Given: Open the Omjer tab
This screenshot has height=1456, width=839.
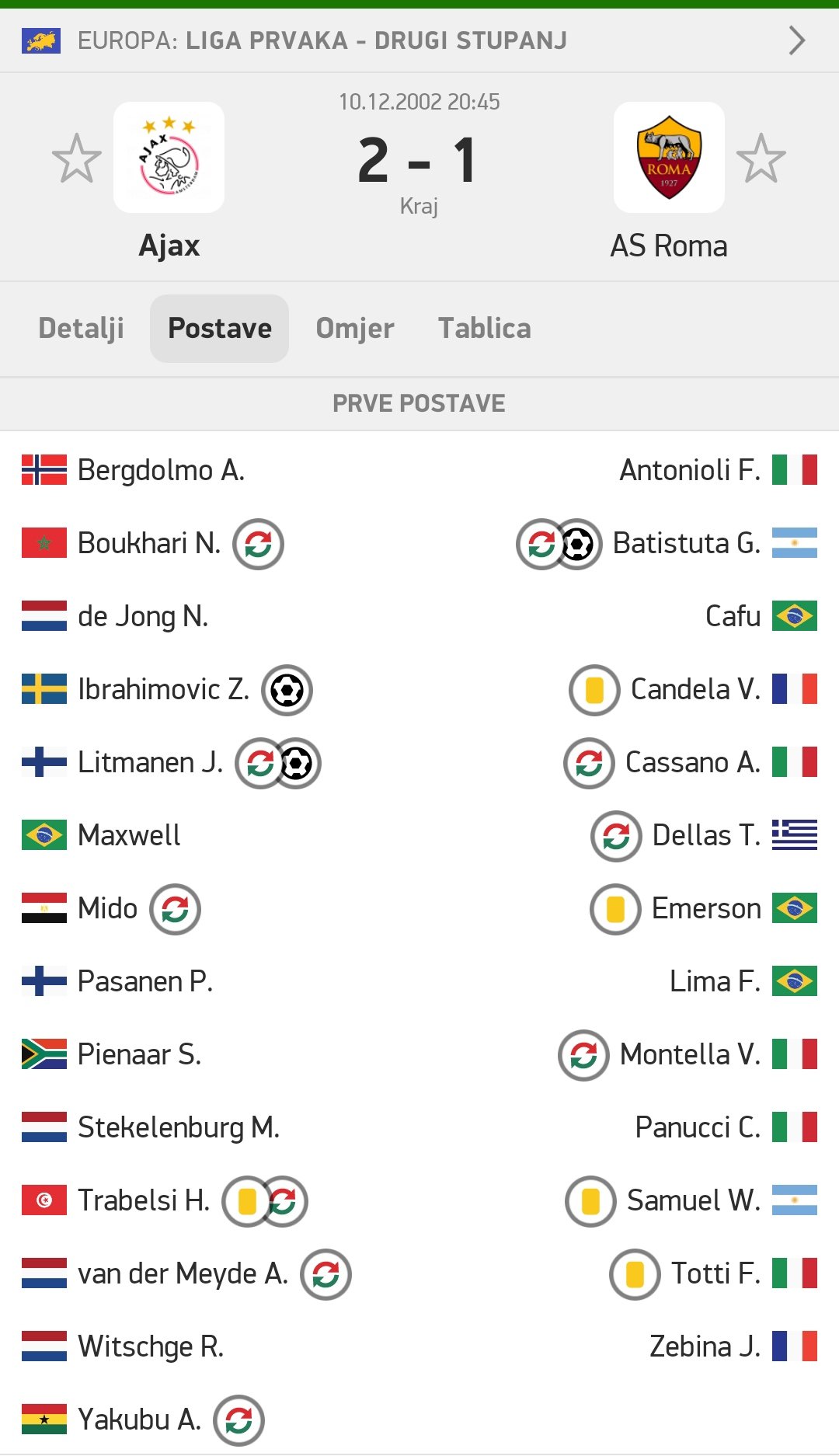Looking at the screenshot, I should pyautogui.click(x=355, y=329).
